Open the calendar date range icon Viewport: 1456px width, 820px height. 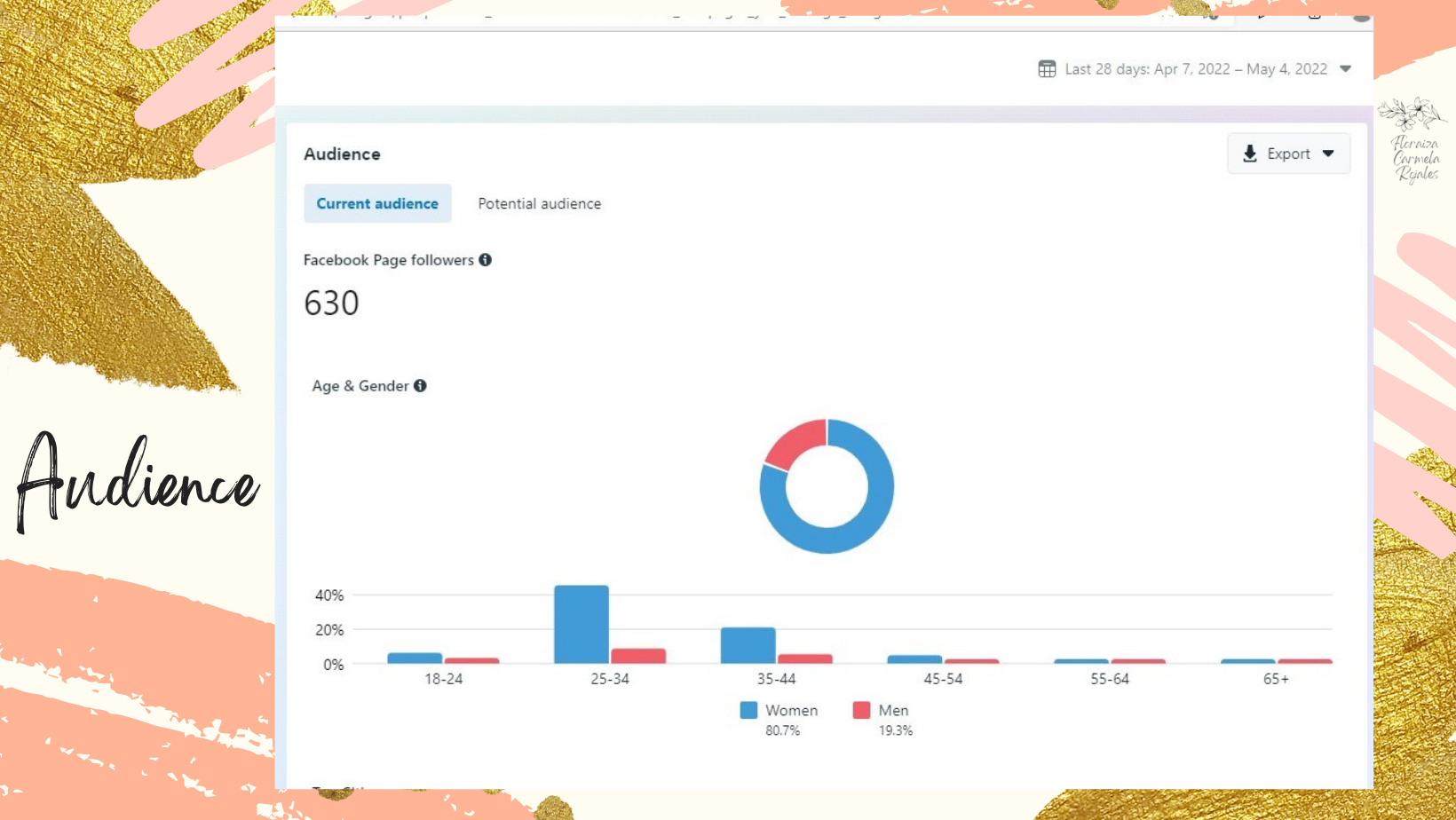pyautogui.click(x=1047, y=69)
